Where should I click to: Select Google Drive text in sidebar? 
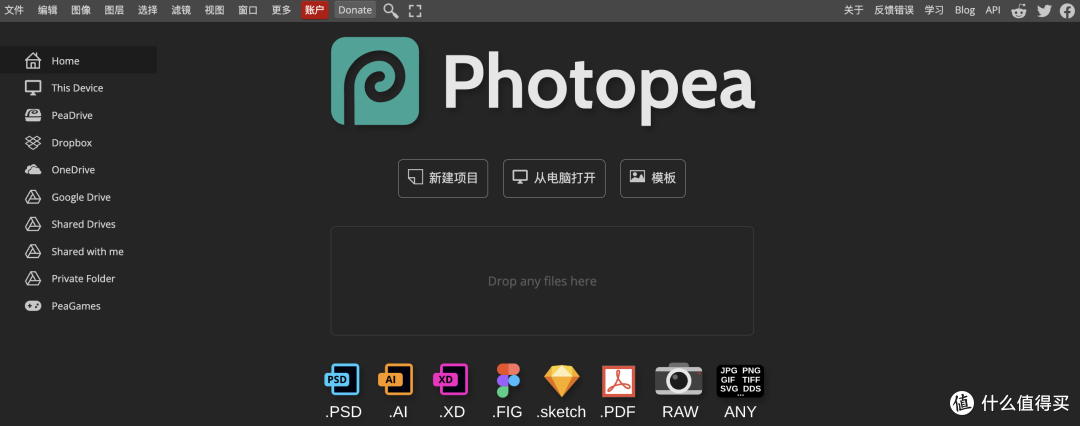pyautogui.click(x=81, y=197)
